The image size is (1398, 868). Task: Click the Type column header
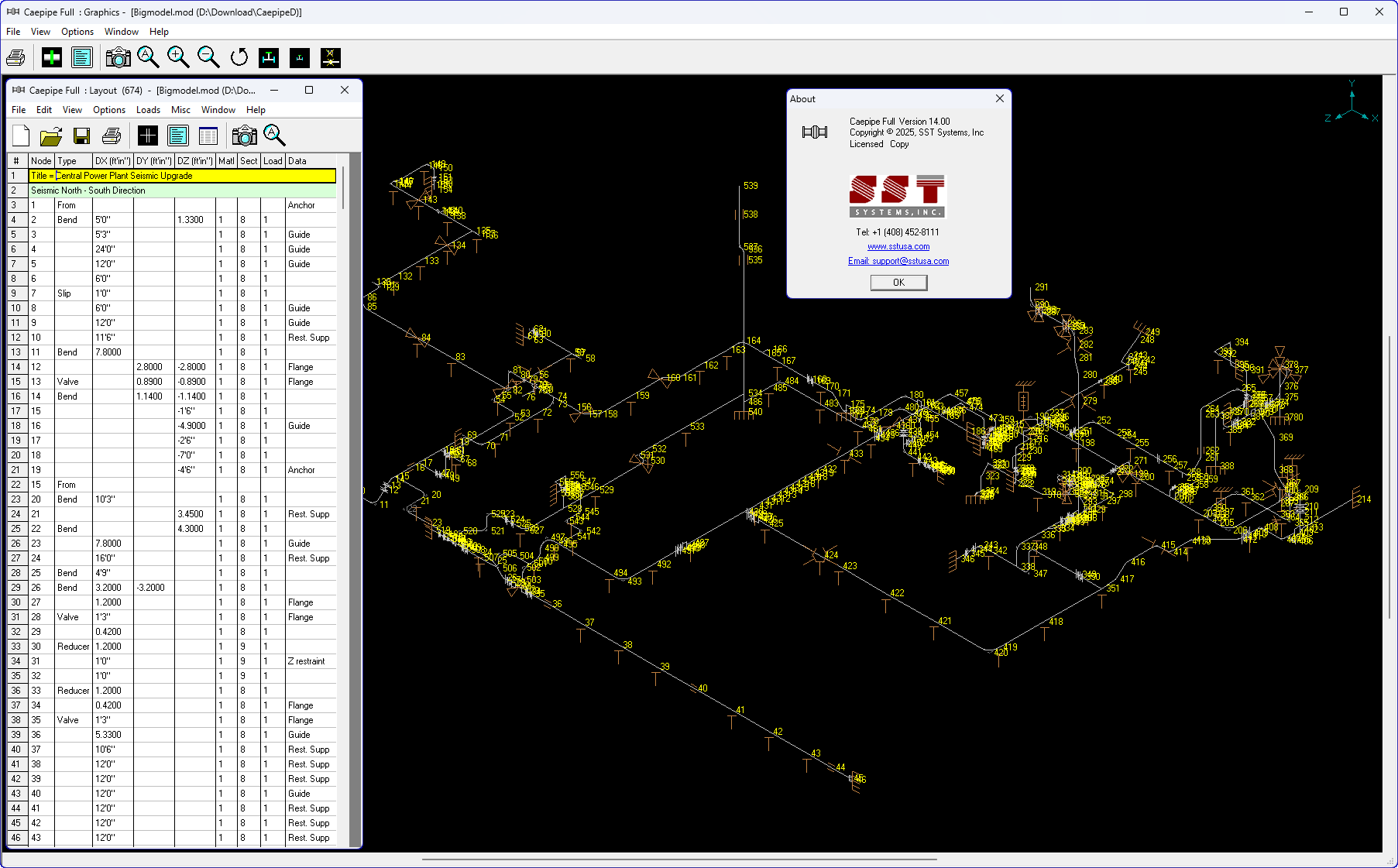(73, 161)
